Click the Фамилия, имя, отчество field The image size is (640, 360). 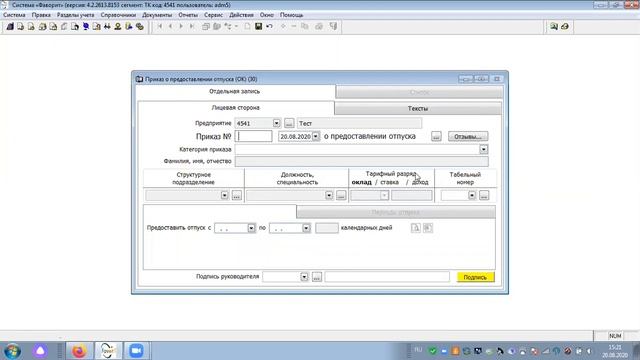point(362,162)
